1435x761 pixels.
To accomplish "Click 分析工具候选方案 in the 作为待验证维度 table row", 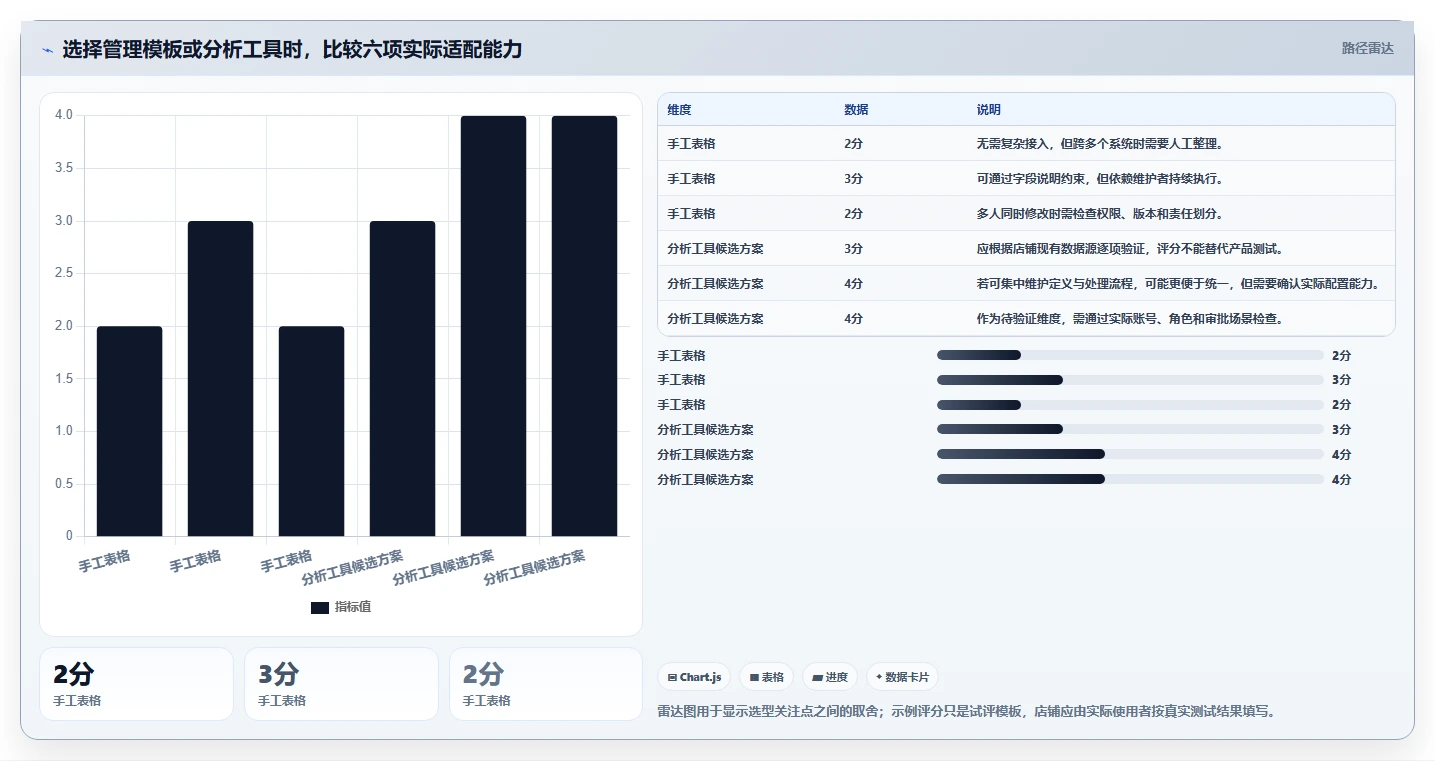I will pyautogui.click(x=716, y=318).
